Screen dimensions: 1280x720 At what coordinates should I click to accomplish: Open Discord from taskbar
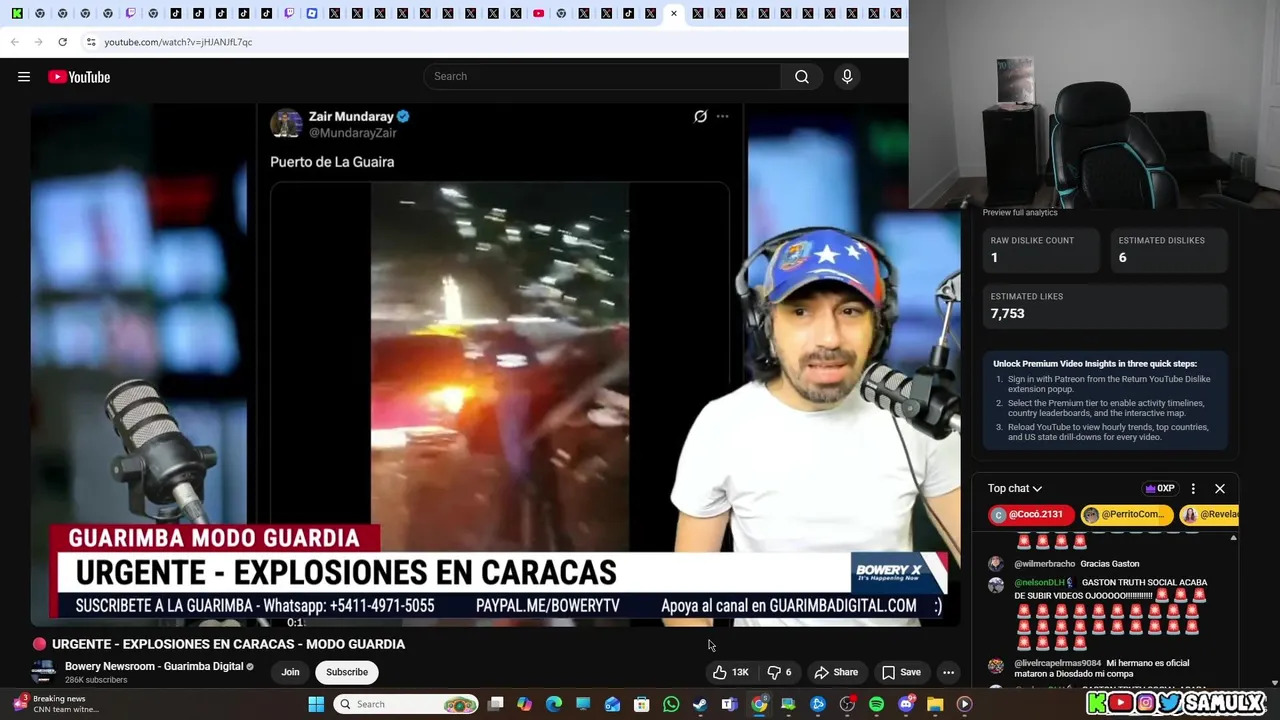(906, 704)
